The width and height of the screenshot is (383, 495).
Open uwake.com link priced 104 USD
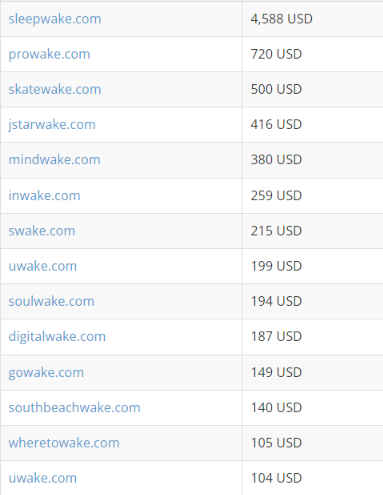(x=43, y=478)
